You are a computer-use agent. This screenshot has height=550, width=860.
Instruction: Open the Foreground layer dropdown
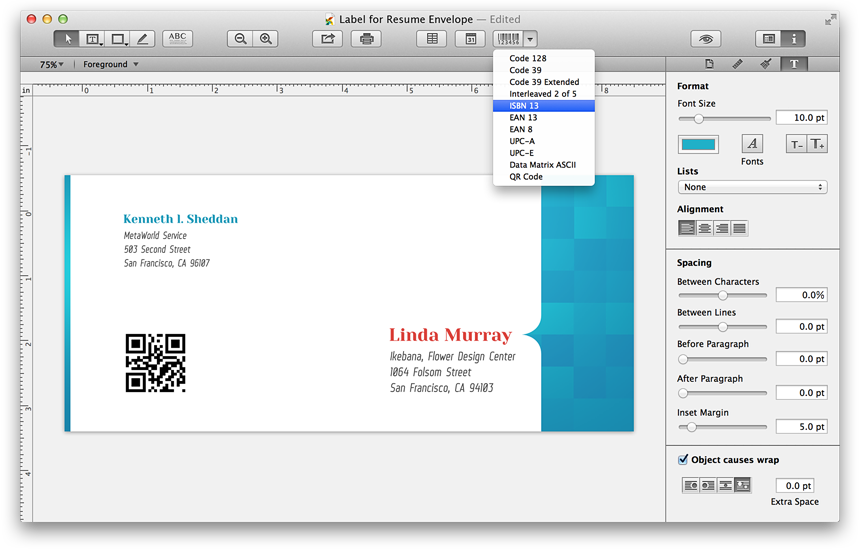tap(110, 64)
